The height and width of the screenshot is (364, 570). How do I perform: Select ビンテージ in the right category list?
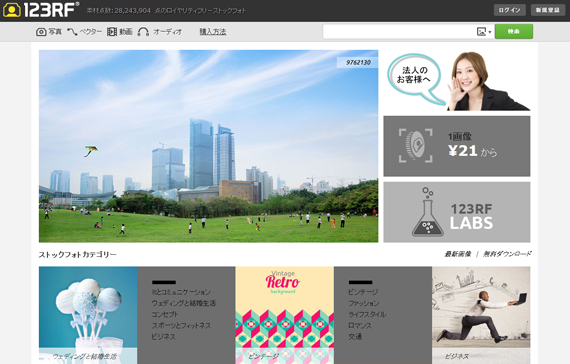[x=363, y=292]
